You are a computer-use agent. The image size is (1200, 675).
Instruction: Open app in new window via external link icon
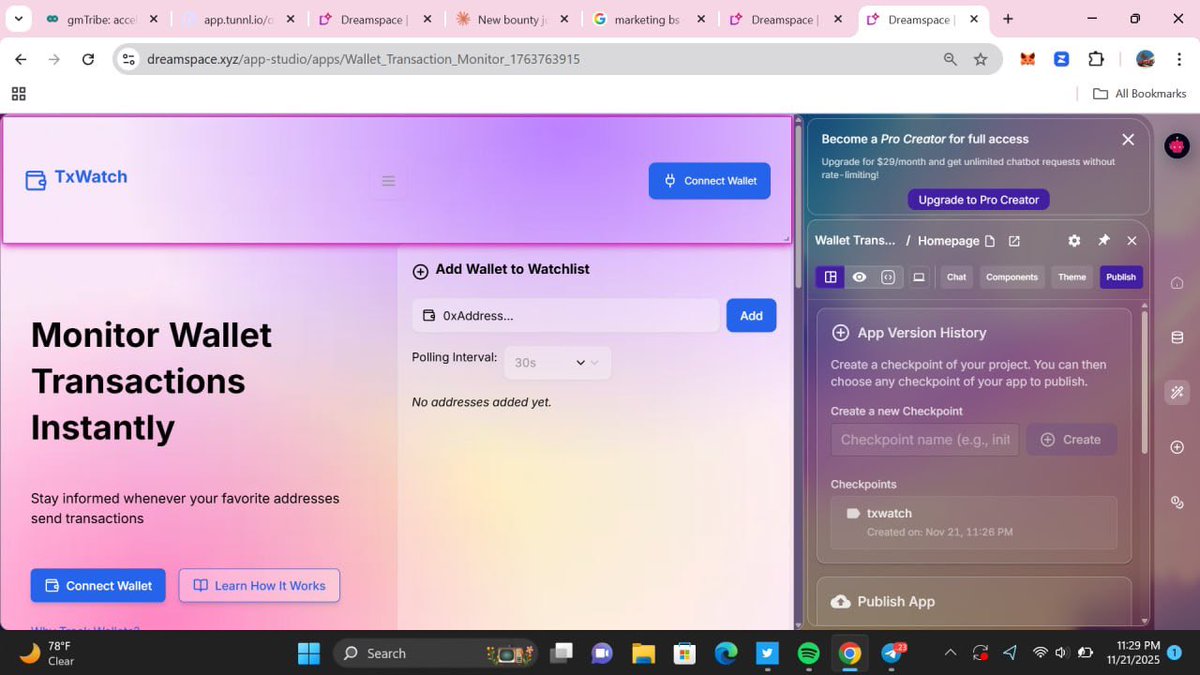(x=1014, y=241)
